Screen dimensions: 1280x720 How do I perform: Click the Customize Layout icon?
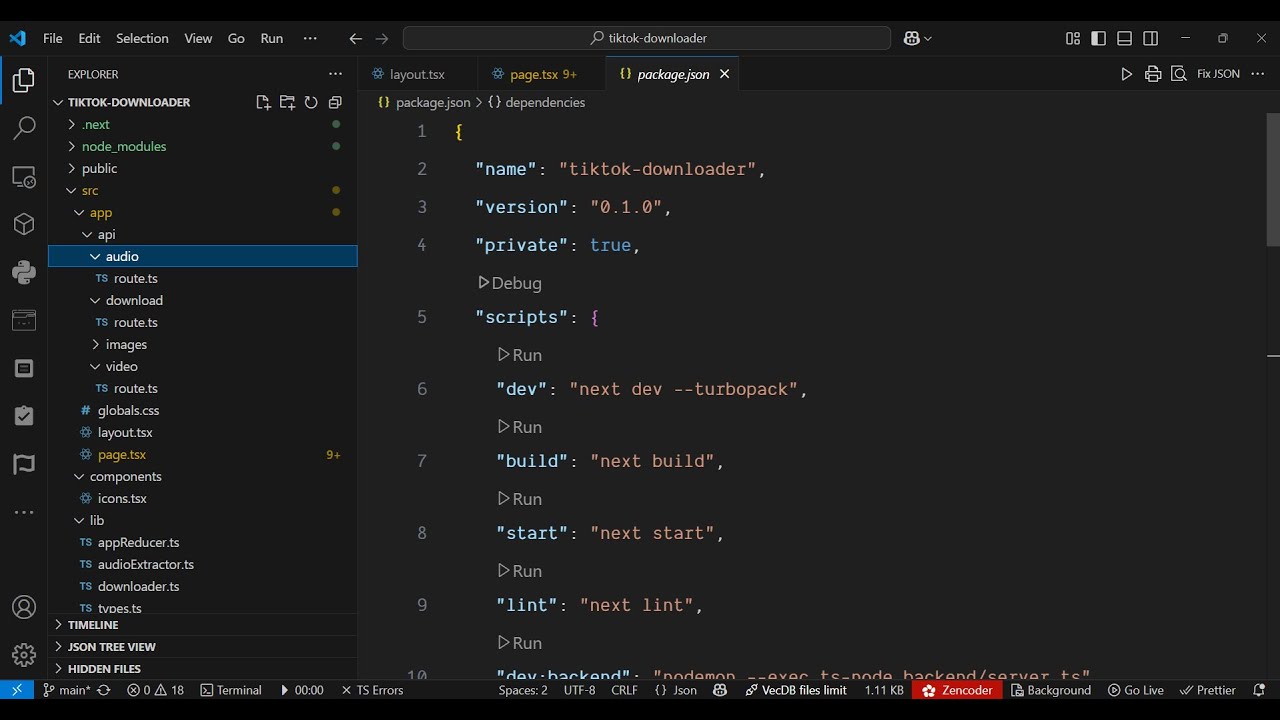coord(1073,38)
